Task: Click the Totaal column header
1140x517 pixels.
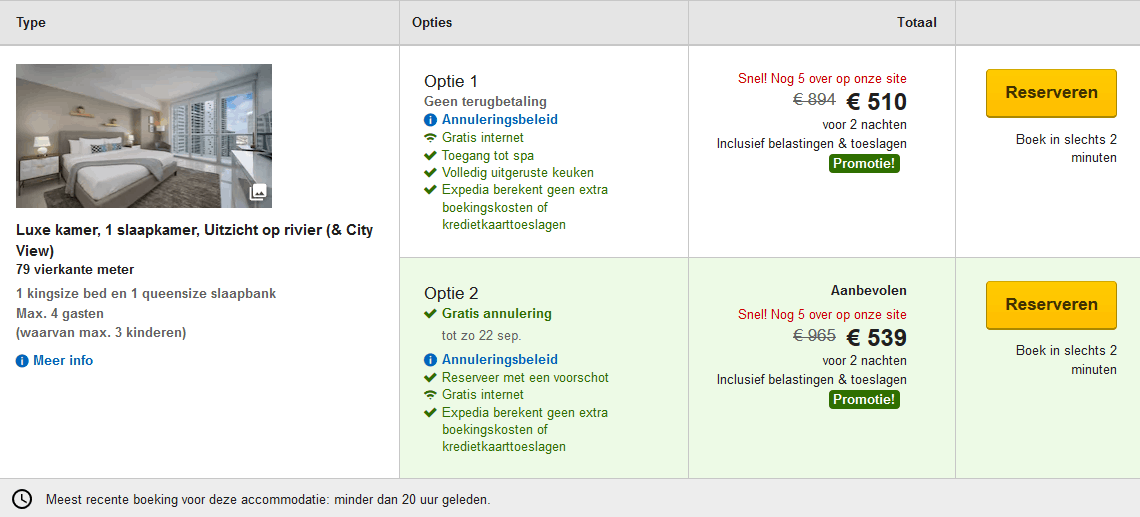Action: pos(916,22)
